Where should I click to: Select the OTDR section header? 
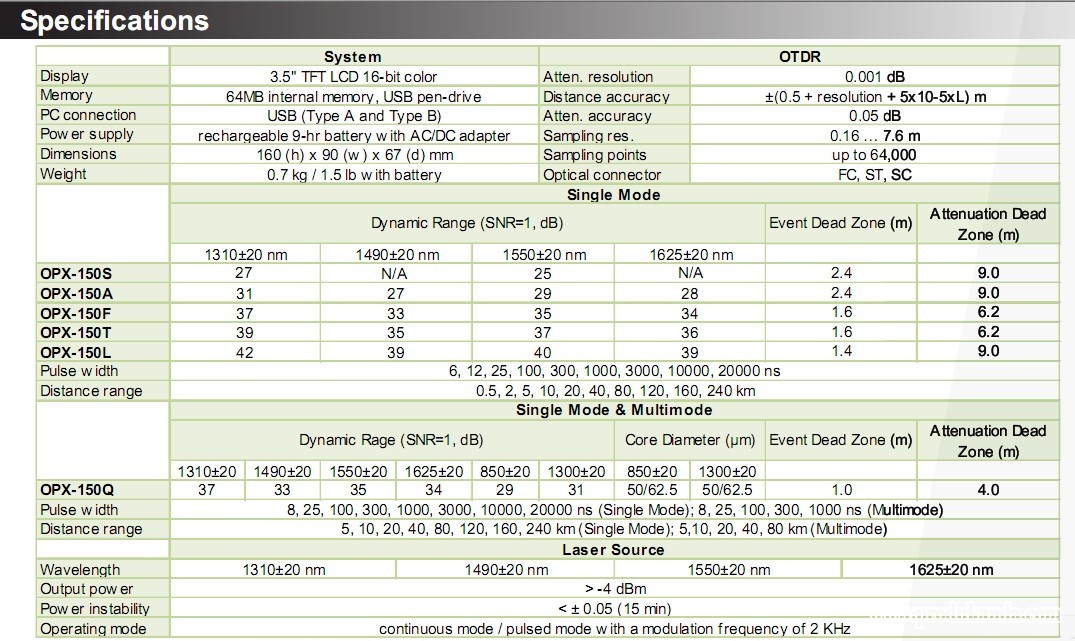tap(799, 57)
